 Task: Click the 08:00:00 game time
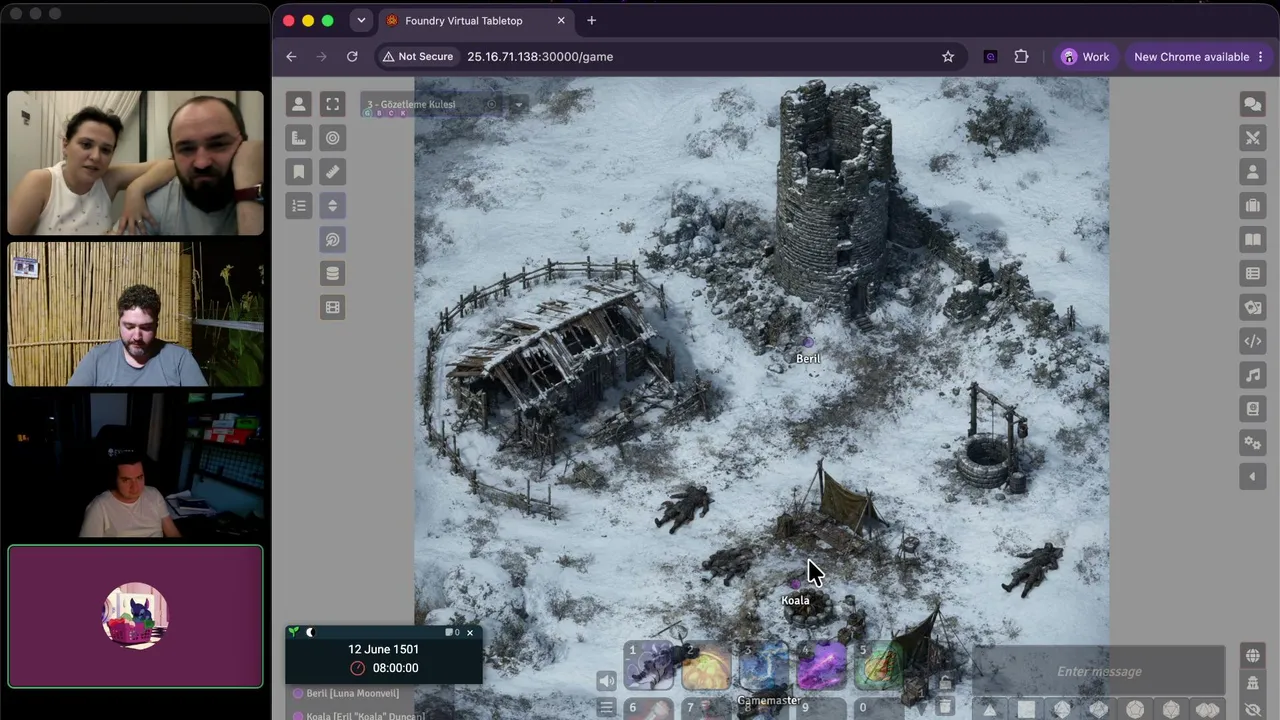click(395, 668)
